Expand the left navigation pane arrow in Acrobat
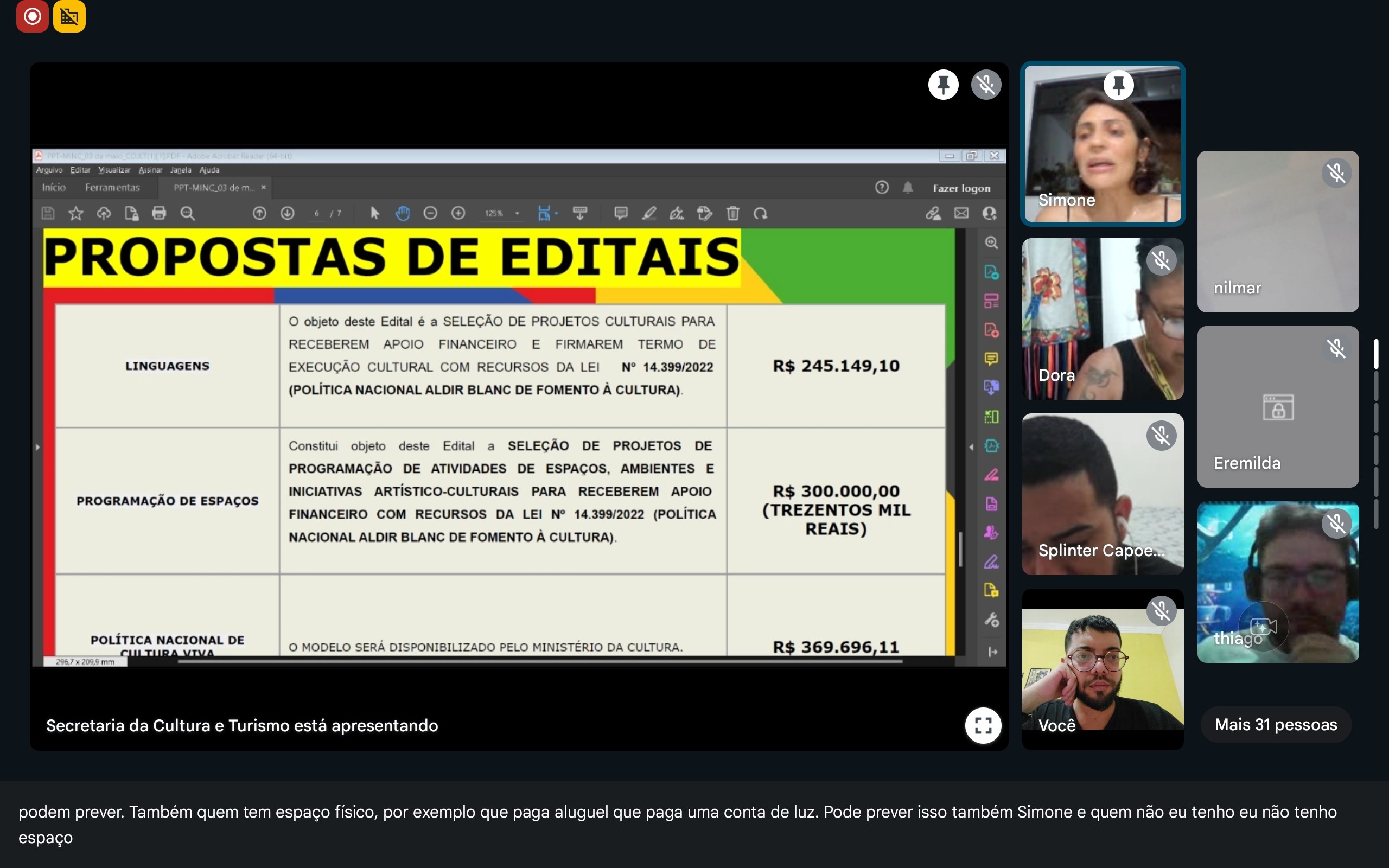 (38, 446)
